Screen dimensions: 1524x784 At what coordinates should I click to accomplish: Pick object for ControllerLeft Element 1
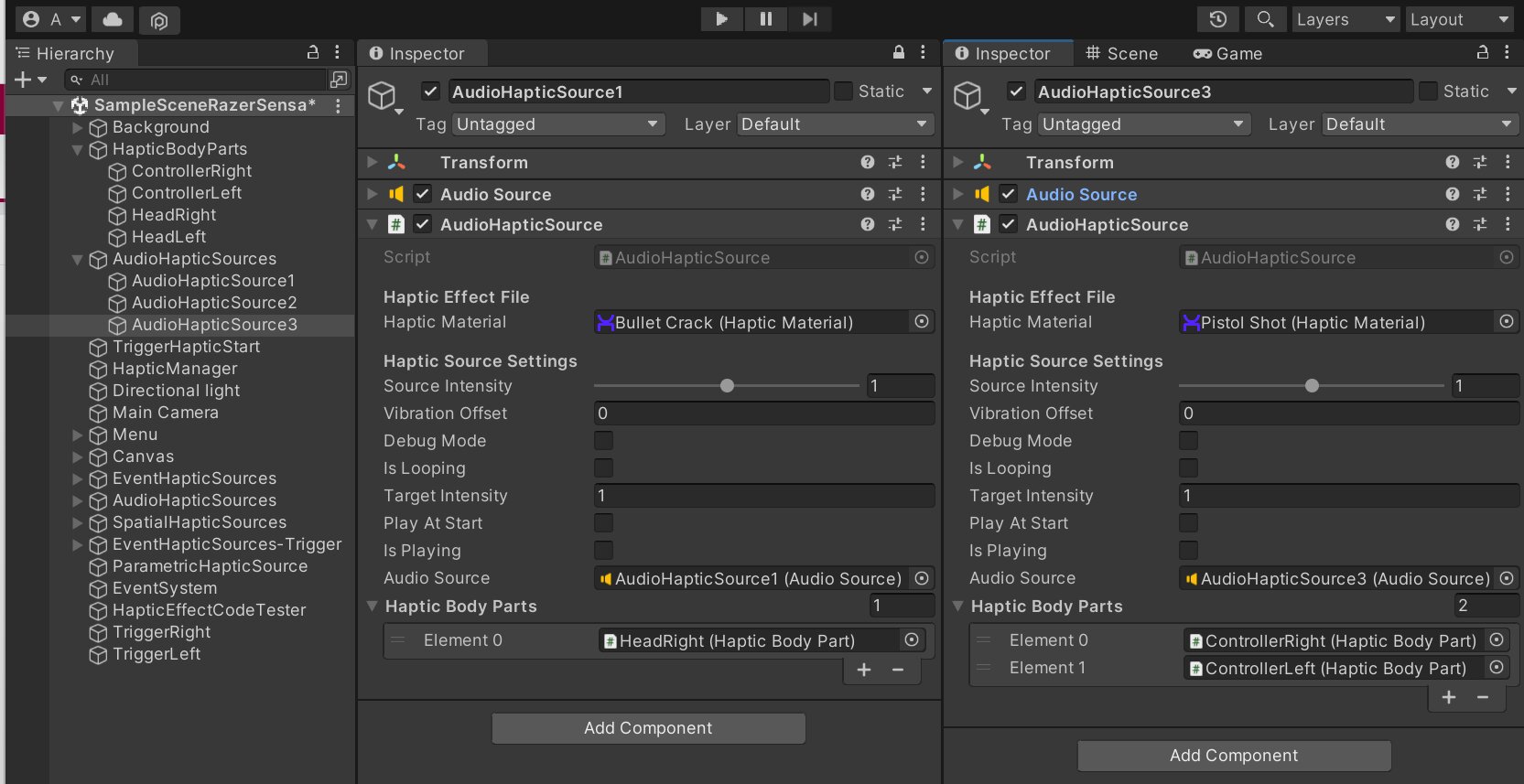1497,668
